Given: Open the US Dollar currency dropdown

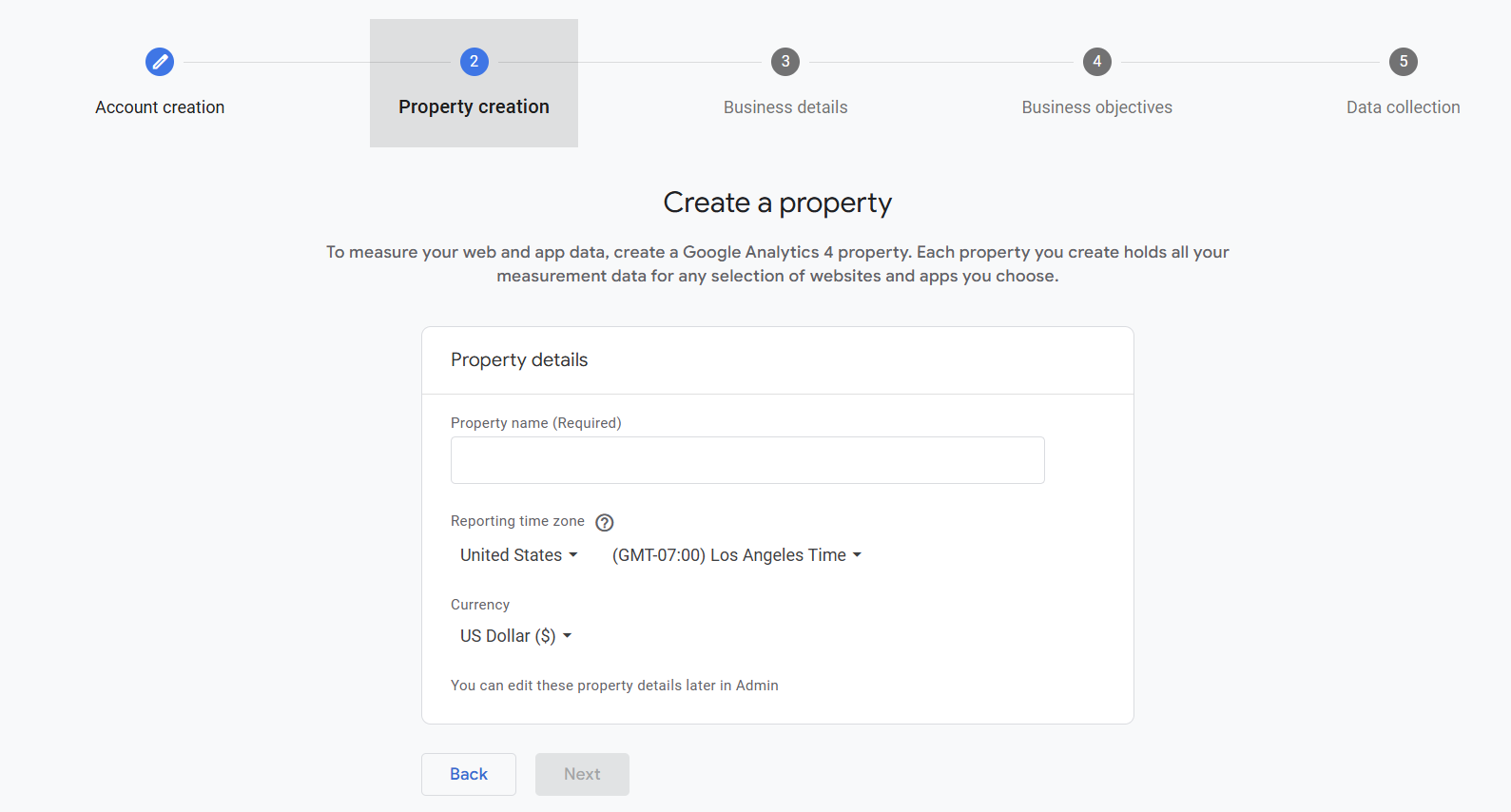Looking at the screenshot, I should point(515,636).
